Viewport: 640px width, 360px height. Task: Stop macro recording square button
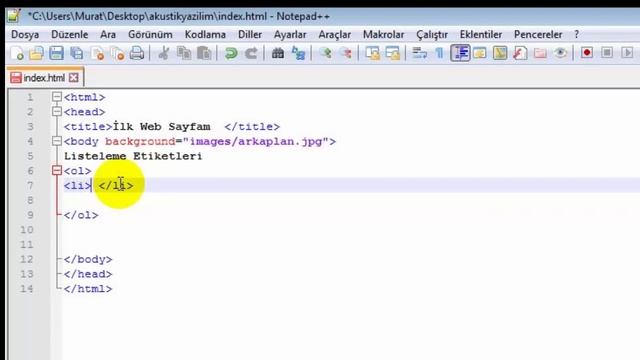point(607,53)
